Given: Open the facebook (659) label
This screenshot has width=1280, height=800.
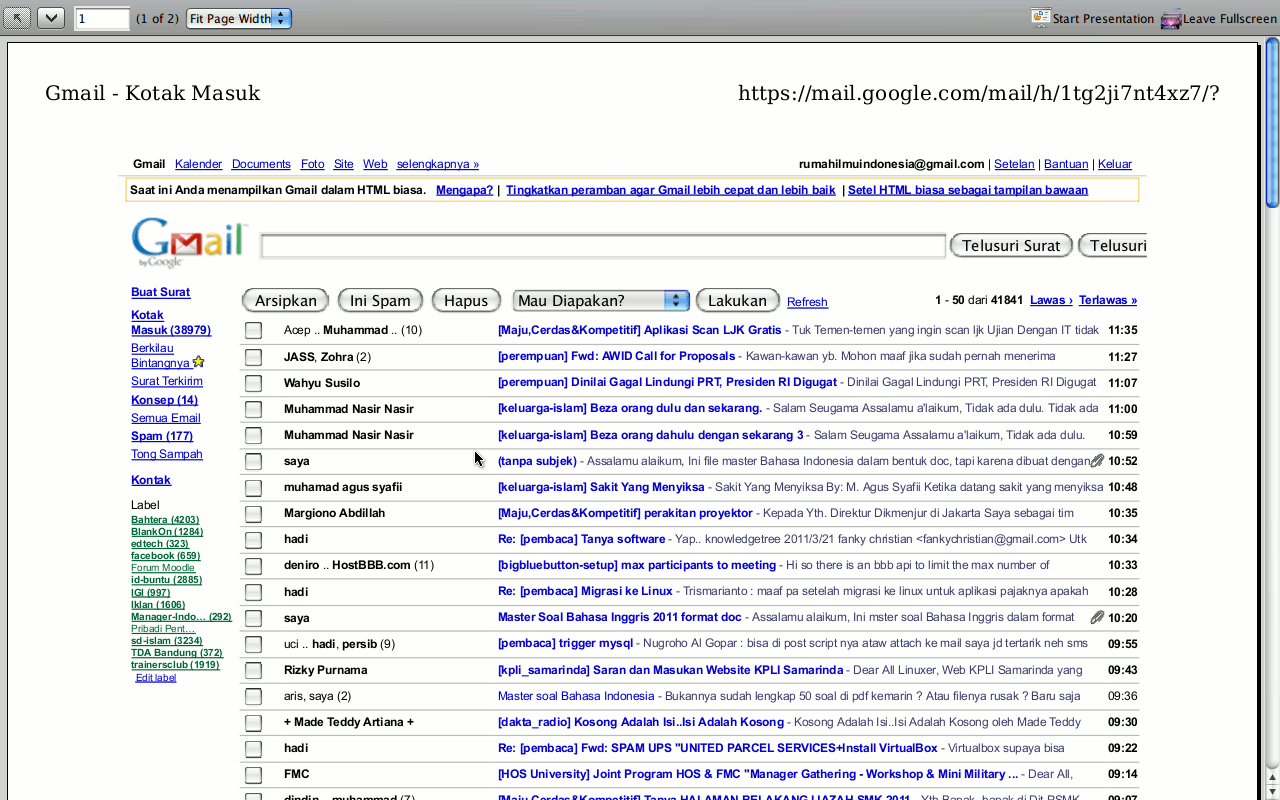Looking at the screenshot, I should (x=166, y=556).
